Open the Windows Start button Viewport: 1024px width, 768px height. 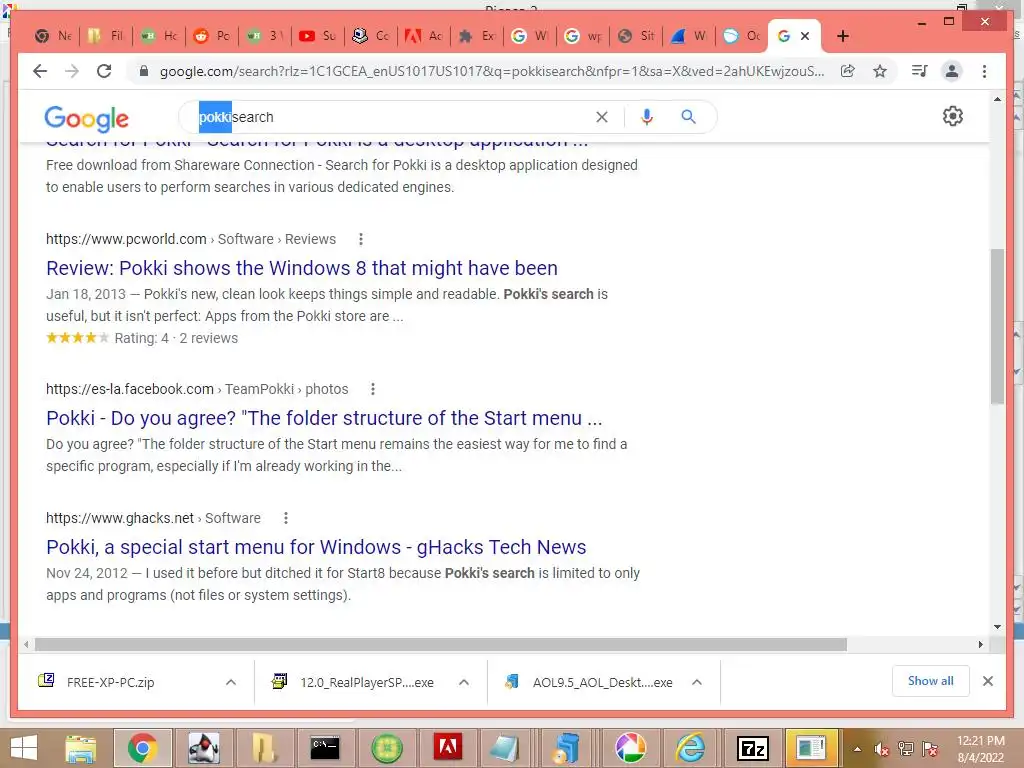pos(24,748)
